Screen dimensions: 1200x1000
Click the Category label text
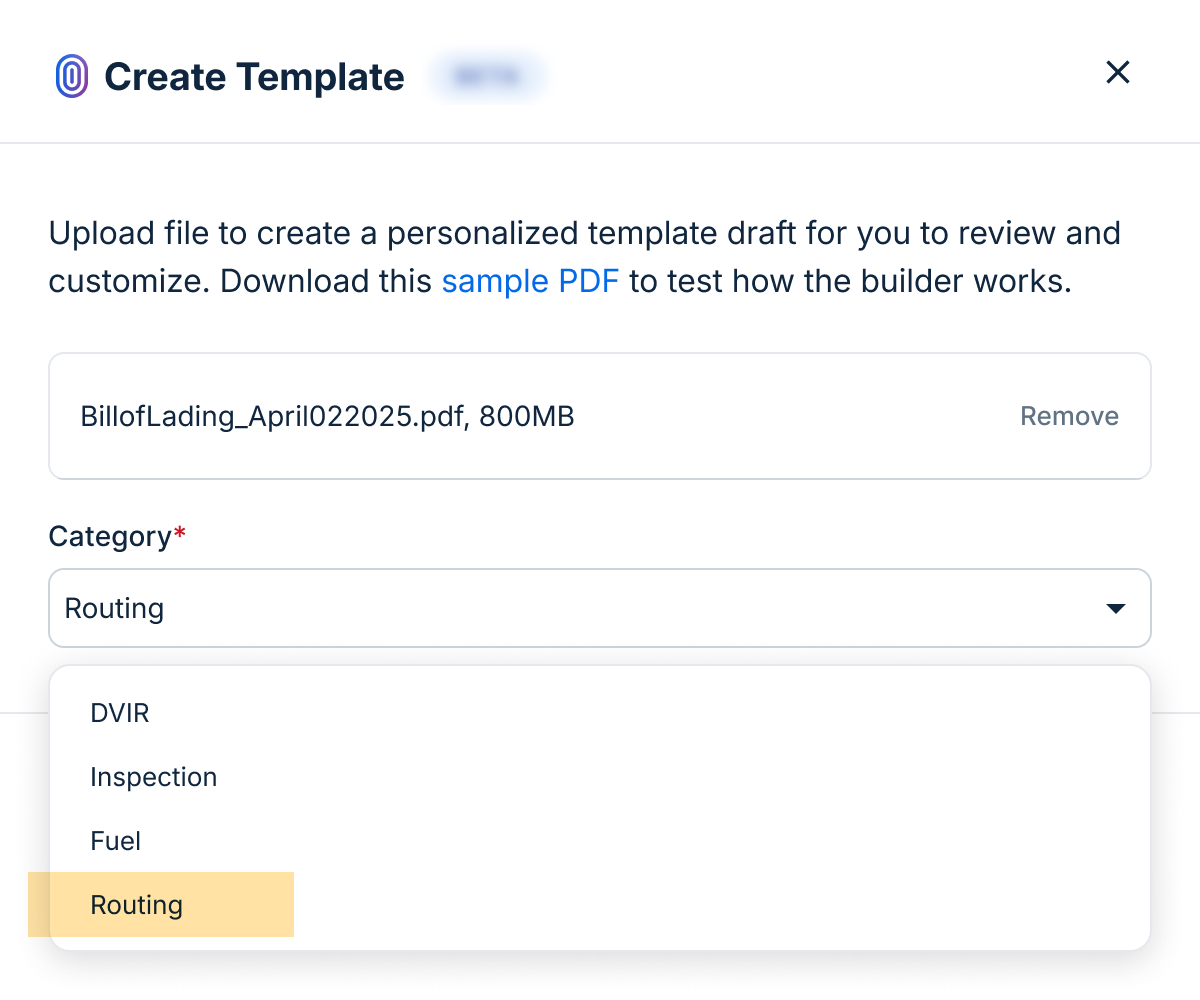tap(109, 536)
